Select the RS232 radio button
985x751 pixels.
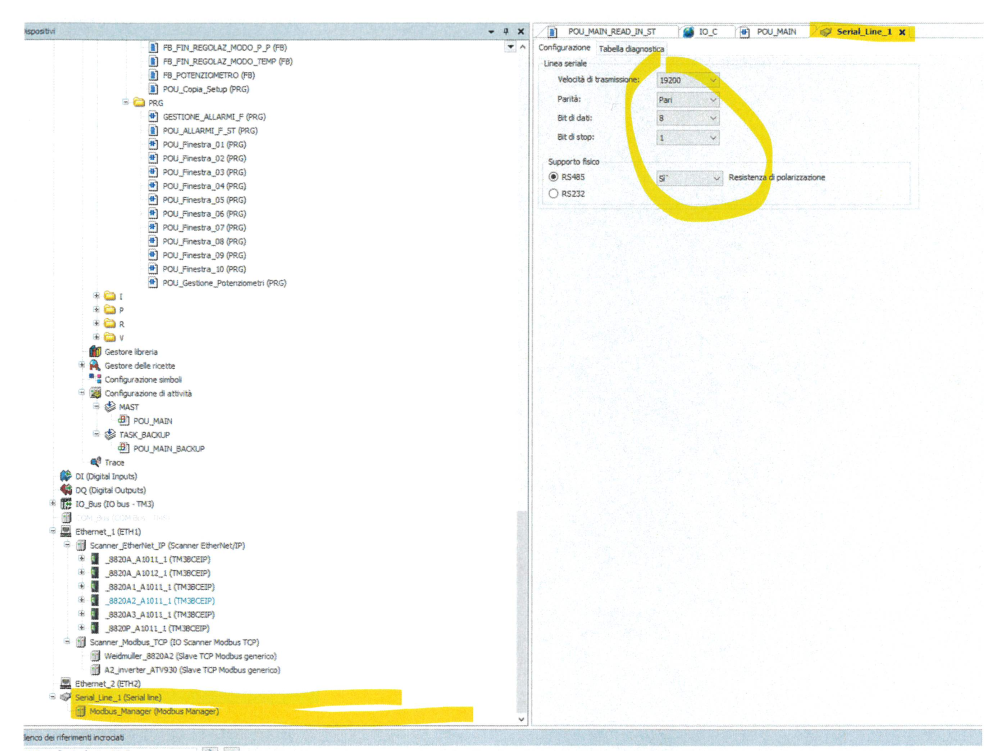point(553,194)
